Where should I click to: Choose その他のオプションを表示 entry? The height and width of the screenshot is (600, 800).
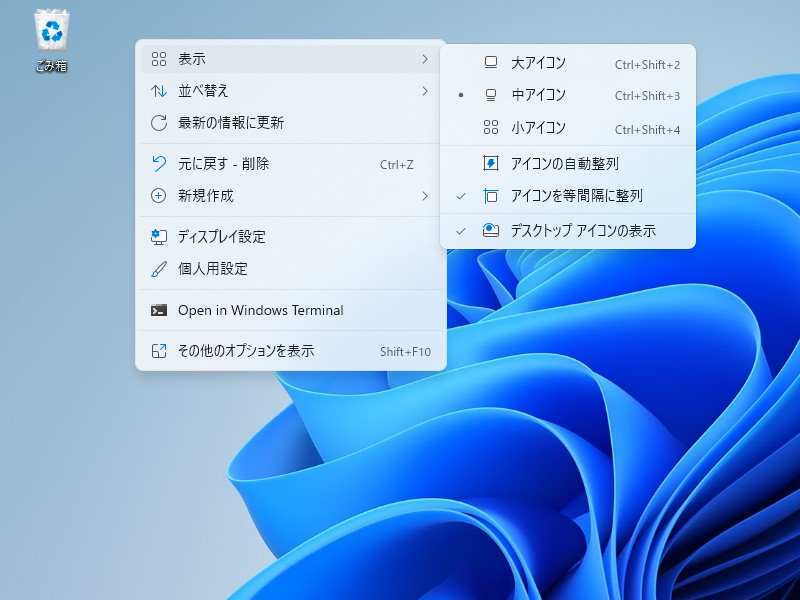point(290,351)
